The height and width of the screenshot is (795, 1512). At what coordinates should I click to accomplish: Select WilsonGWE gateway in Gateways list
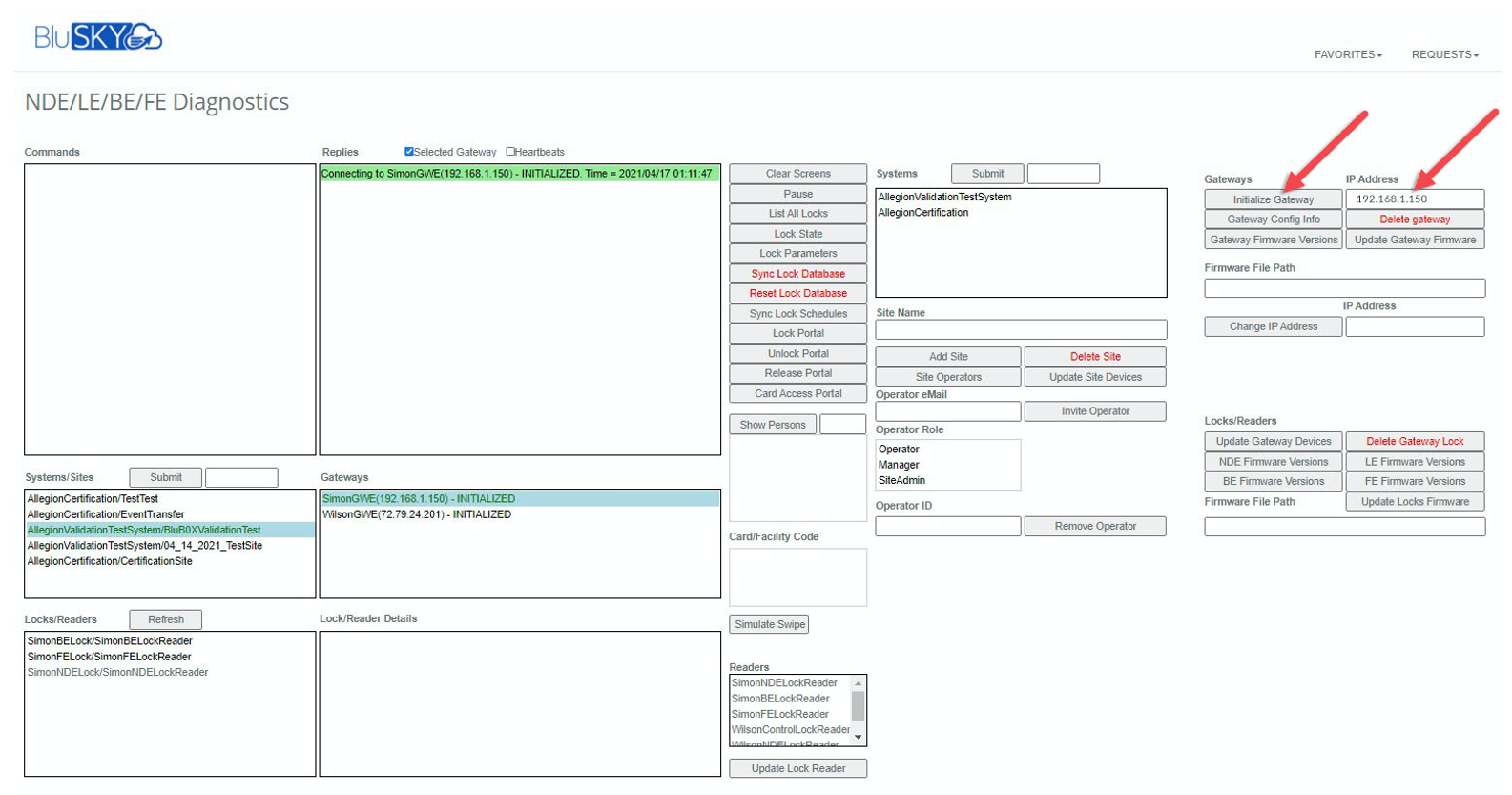point(417,514)
